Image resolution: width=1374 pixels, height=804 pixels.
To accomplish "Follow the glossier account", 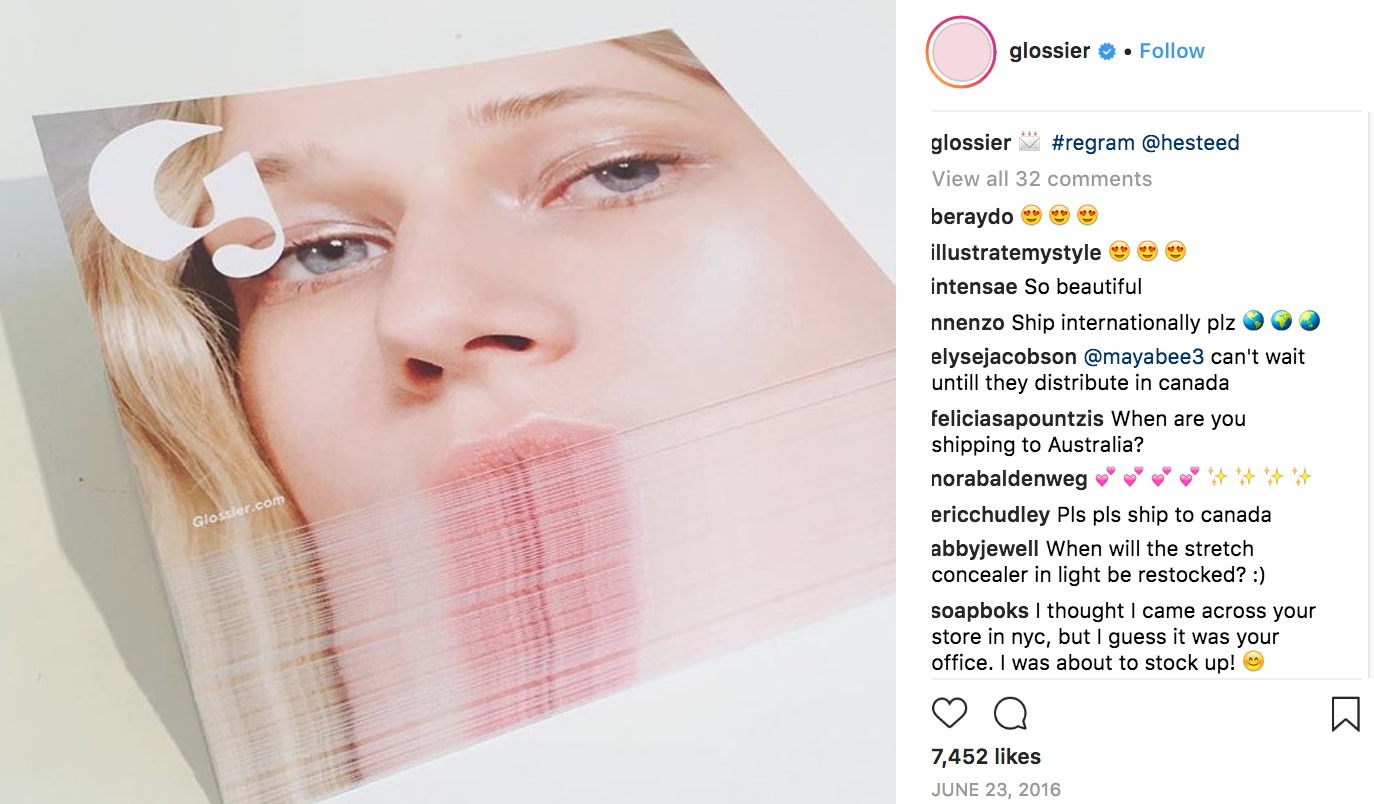I will coord(1172,51).
